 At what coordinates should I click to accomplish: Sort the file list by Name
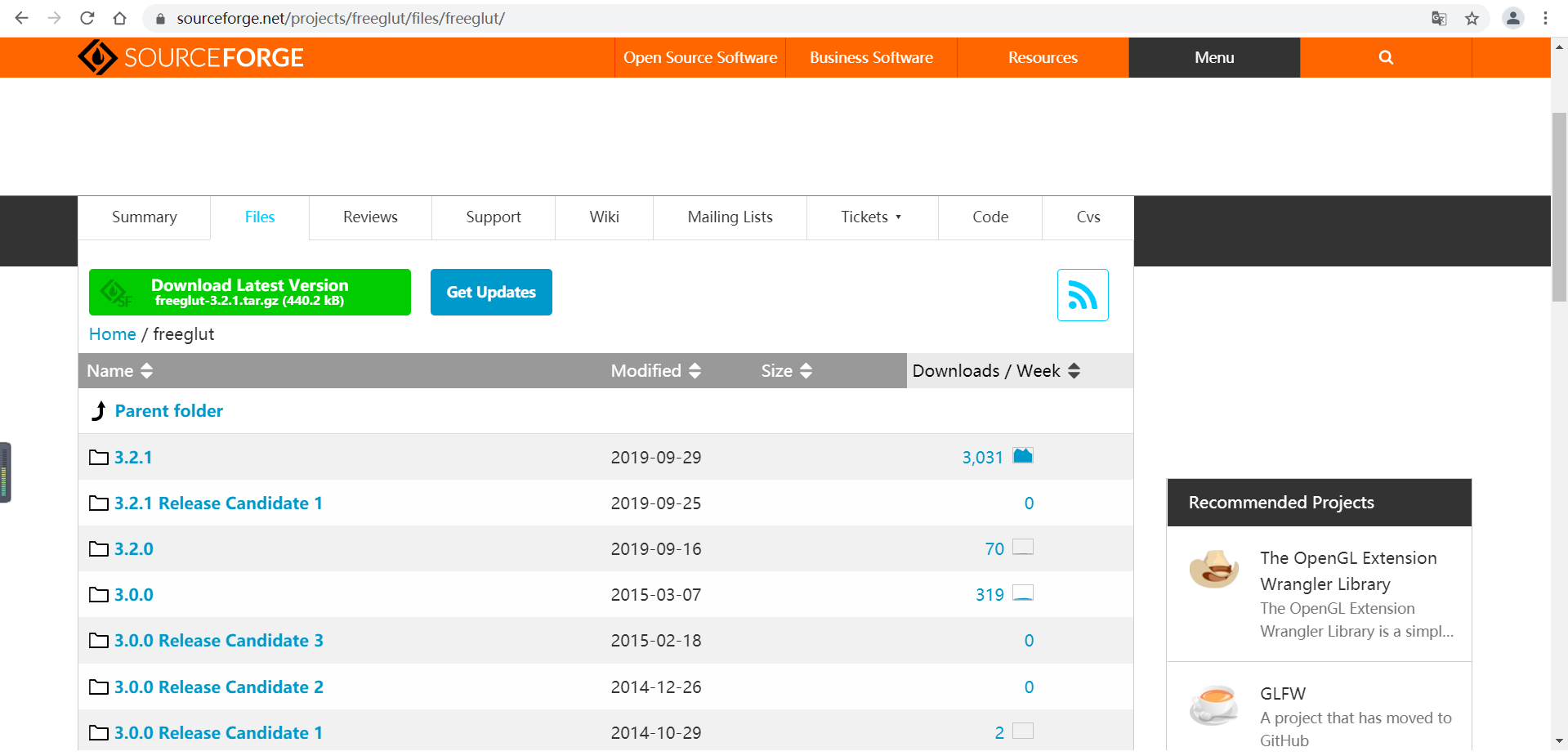(x=120, y=370)
